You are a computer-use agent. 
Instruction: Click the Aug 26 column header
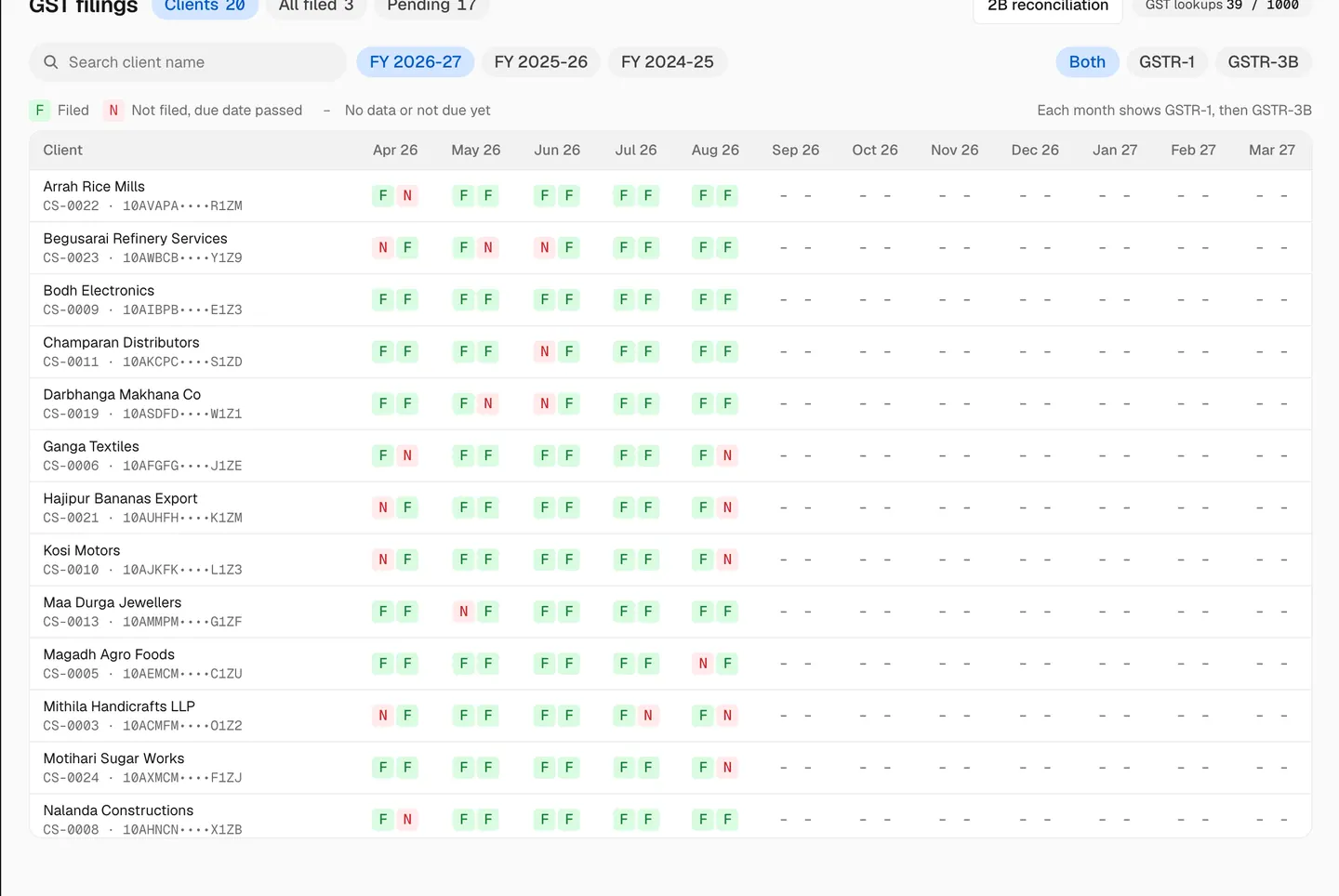[x=715, y=151]
